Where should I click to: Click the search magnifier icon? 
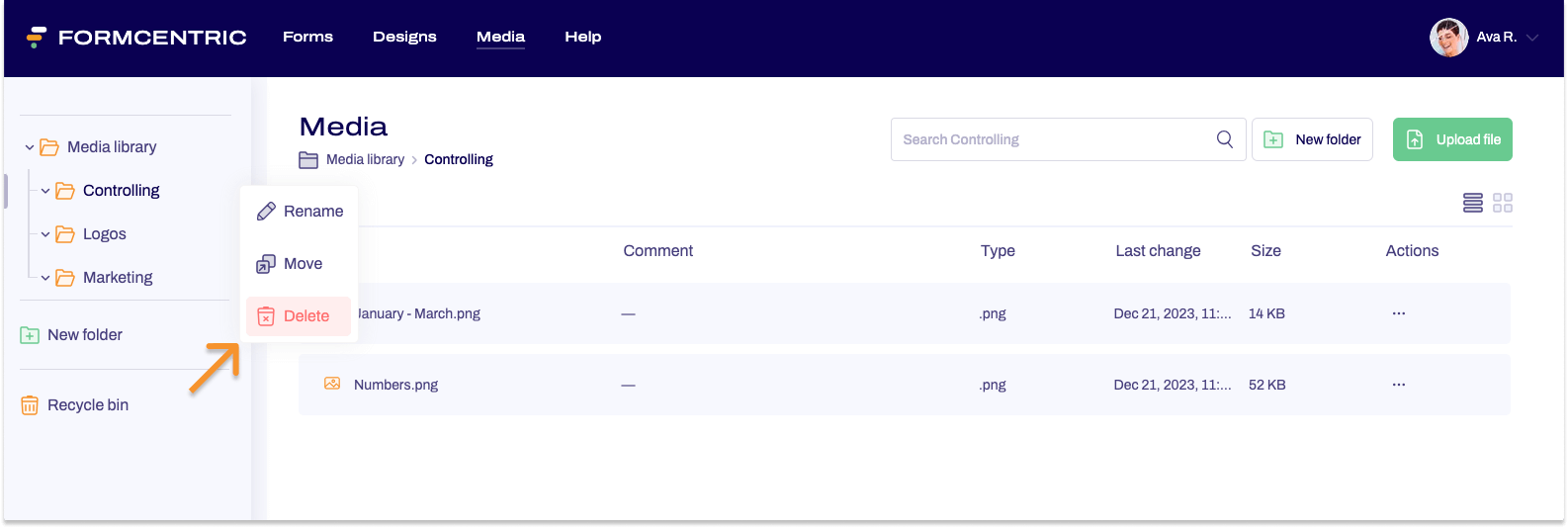(1224, 139)
